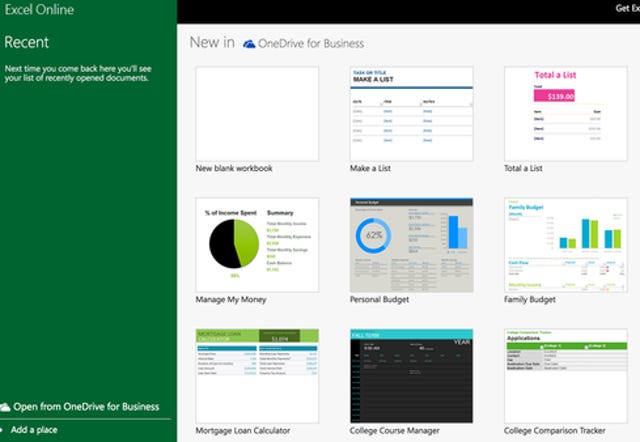The width and height of the screenshot is (640, 442).
Task: Click the Excel Online title
Action: click(39, 9)
